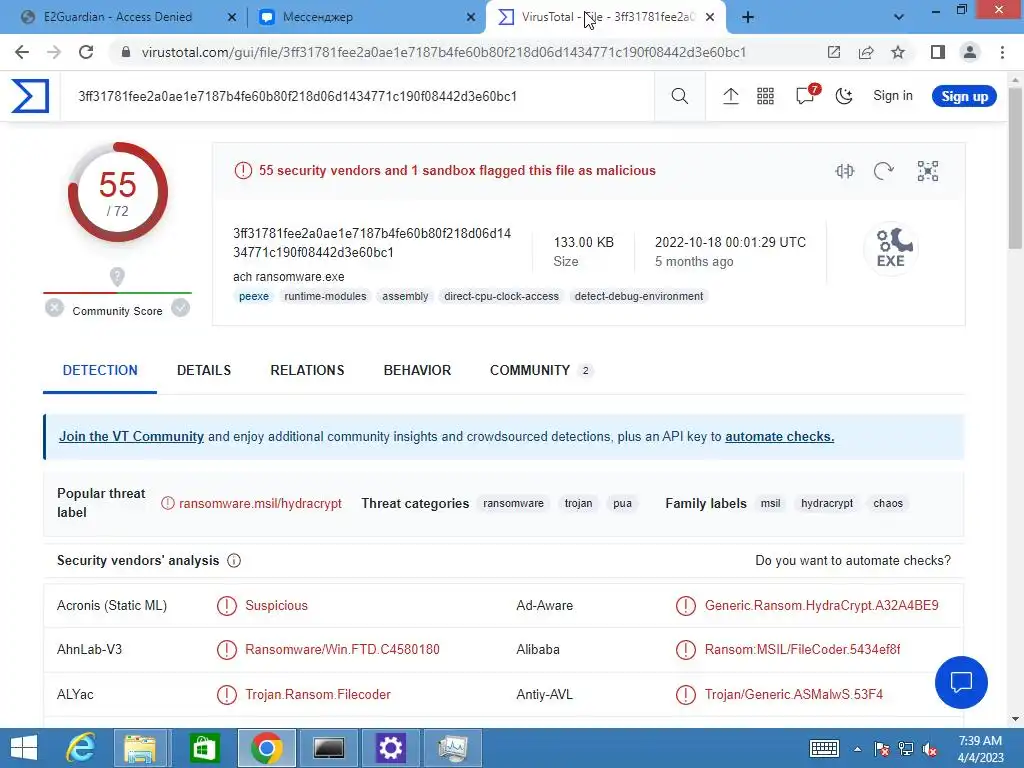Screen dimensions: 1024x768
Task: Click the ransomware threat category tag
Action: (x=513, y=504)
